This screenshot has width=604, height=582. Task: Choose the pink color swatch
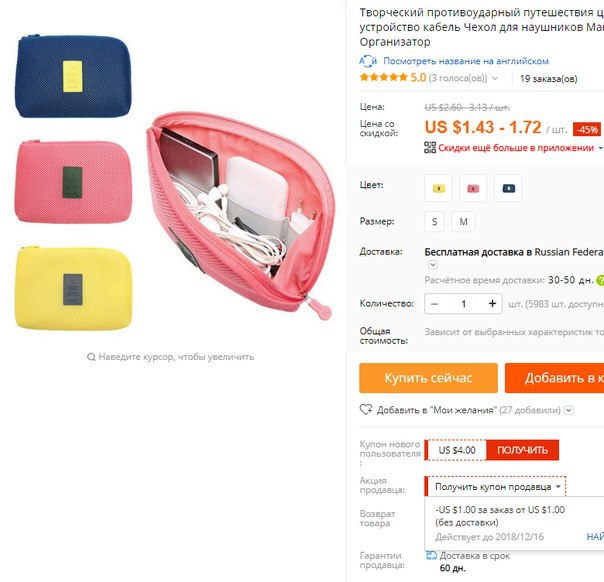pos(473,188)
